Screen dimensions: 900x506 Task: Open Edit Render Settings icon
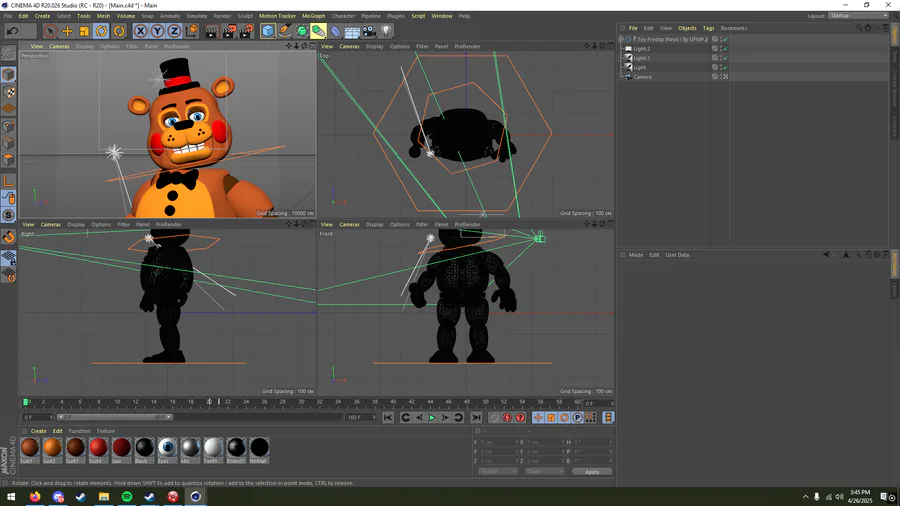tap(246, 31)
